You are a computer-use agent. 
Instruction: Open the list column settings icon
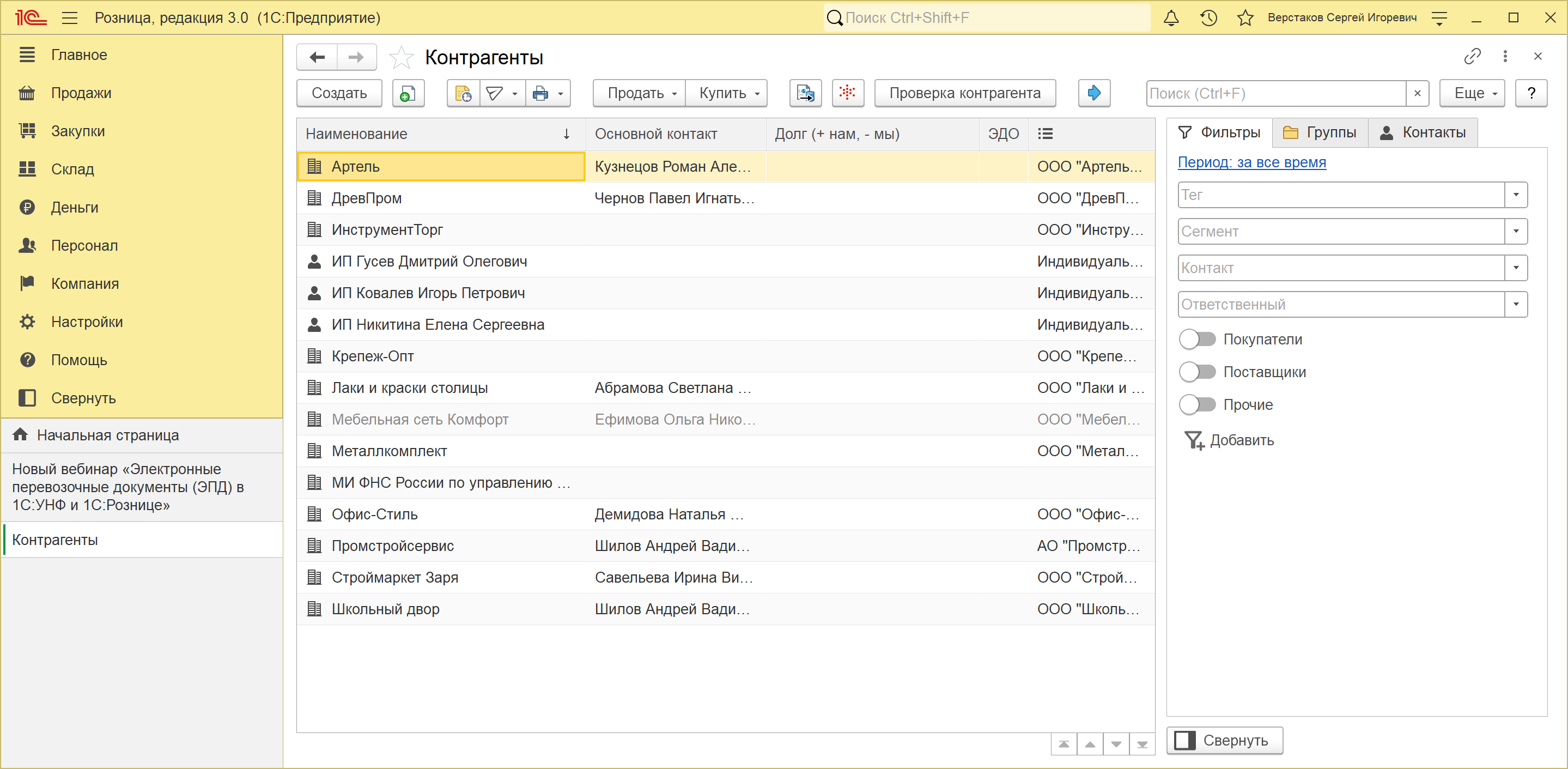click(x=1045, y=134)
